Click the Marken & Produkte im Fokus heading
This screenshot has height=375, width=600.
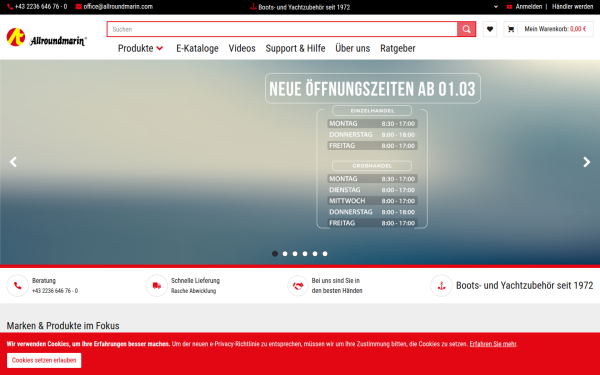click(x=63, y=326)
